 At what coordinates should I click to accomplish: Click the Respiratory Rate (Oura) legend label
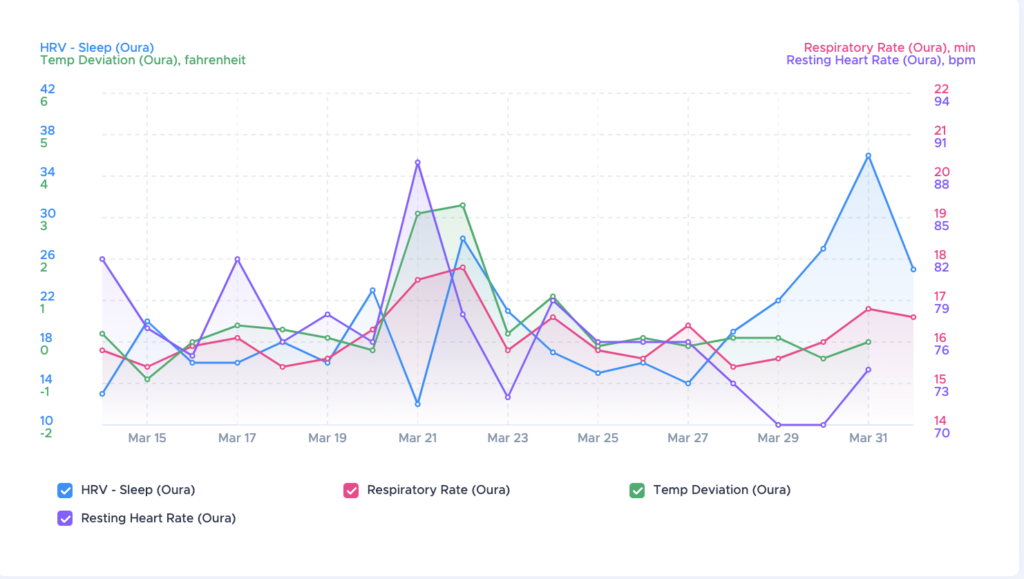pyautogui.click(x=438, y=490)
